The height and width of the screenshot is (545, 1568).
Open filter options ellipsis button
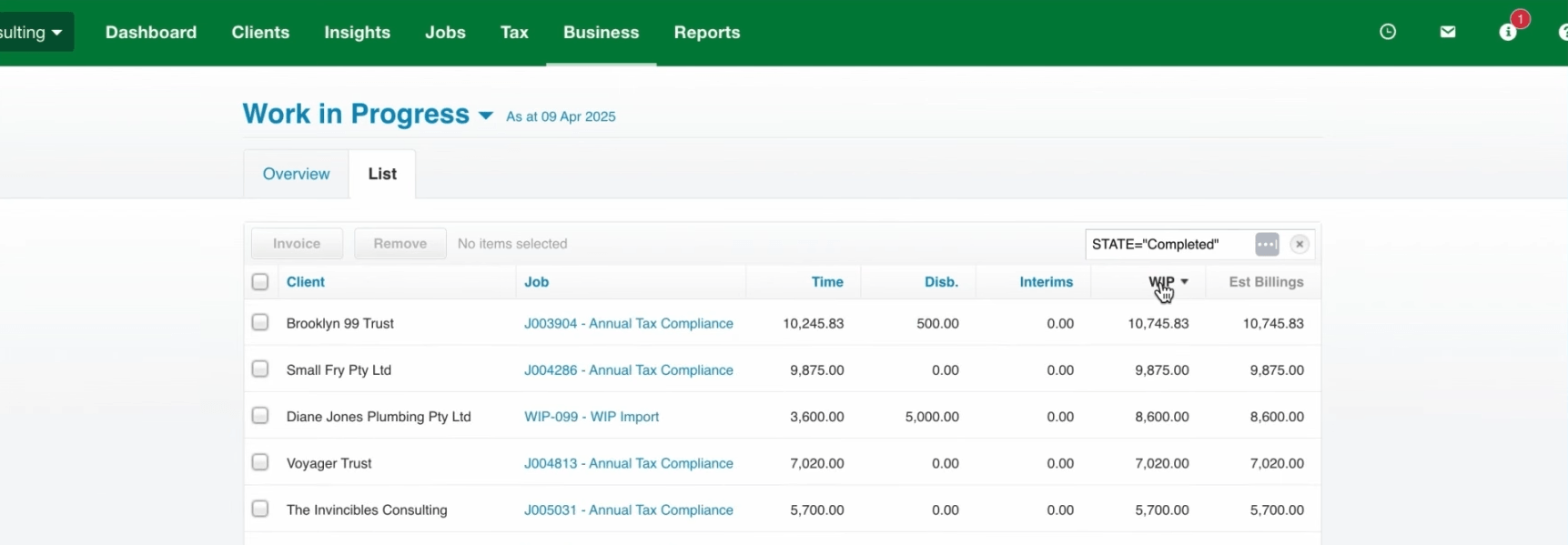tap(1267, 244)
